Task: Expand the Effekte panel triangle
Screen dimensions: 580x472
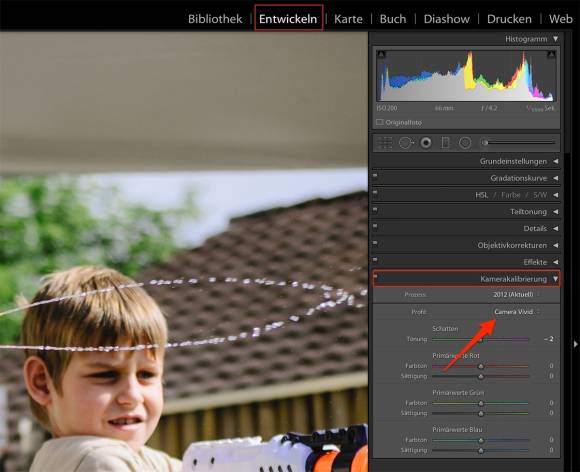Action: click(555, 262)
